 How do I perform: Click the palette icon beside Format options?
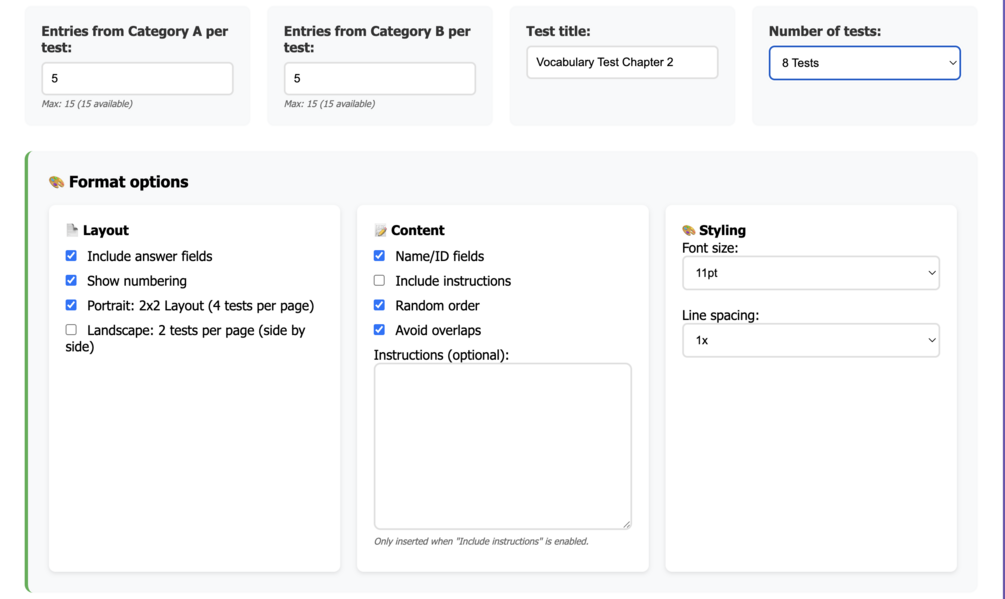tap(56, 182)
